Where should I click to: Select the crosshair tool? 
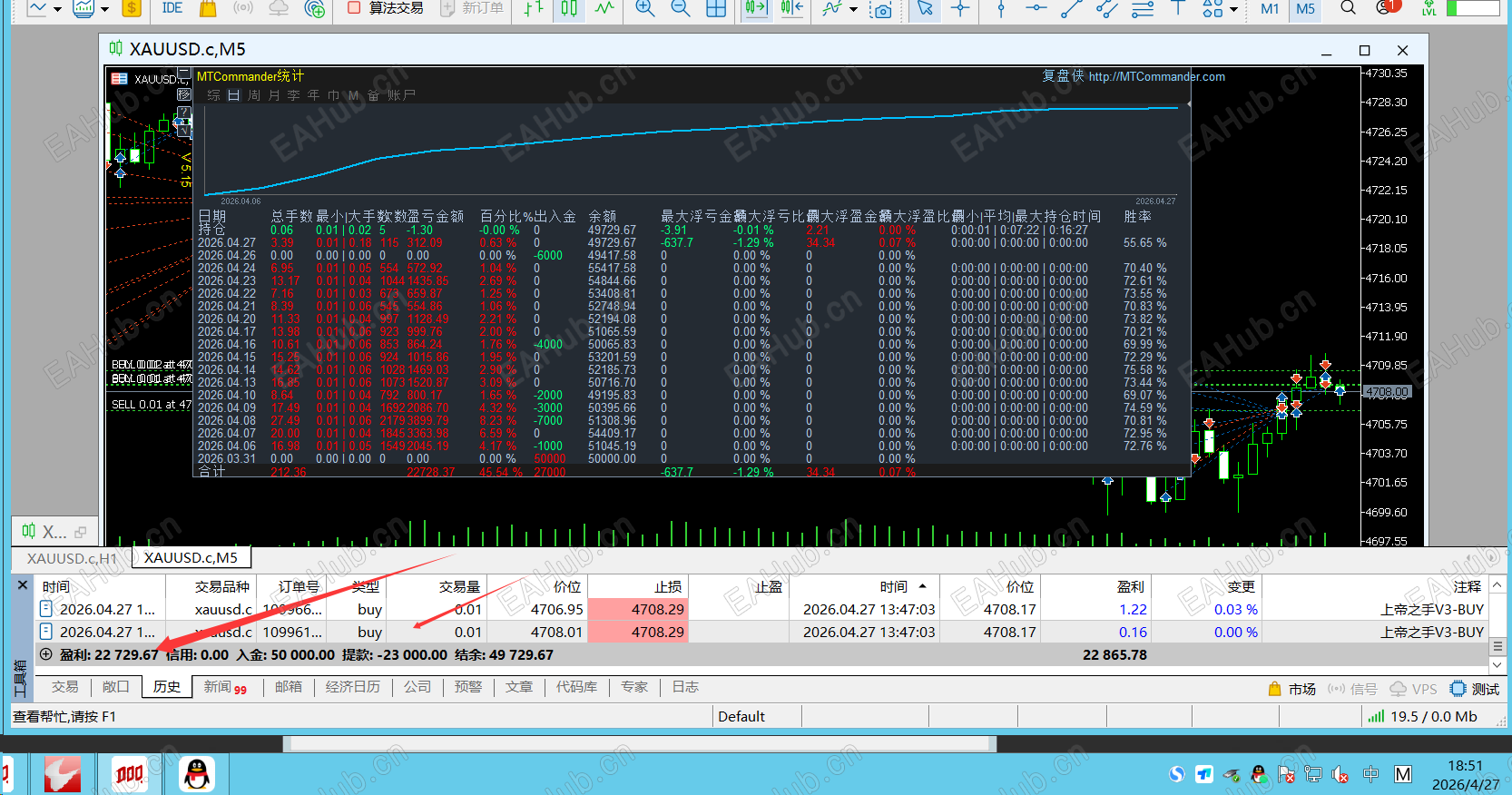(x=960, y=8)
